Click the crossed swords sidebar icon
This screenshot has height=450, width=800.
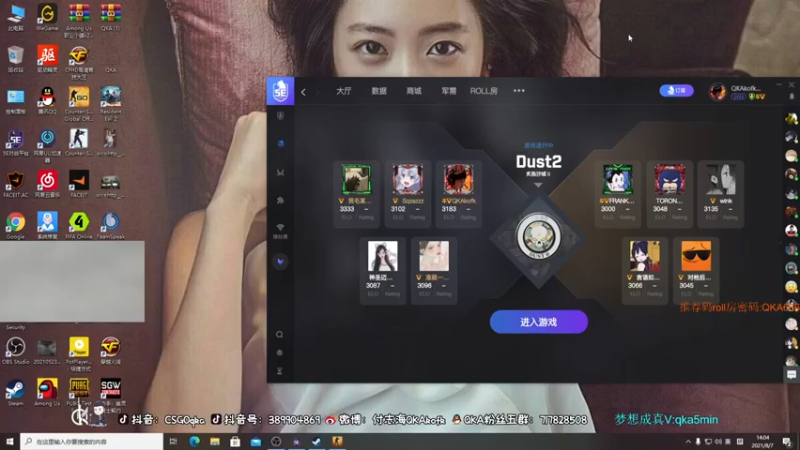tap(280, 172)
